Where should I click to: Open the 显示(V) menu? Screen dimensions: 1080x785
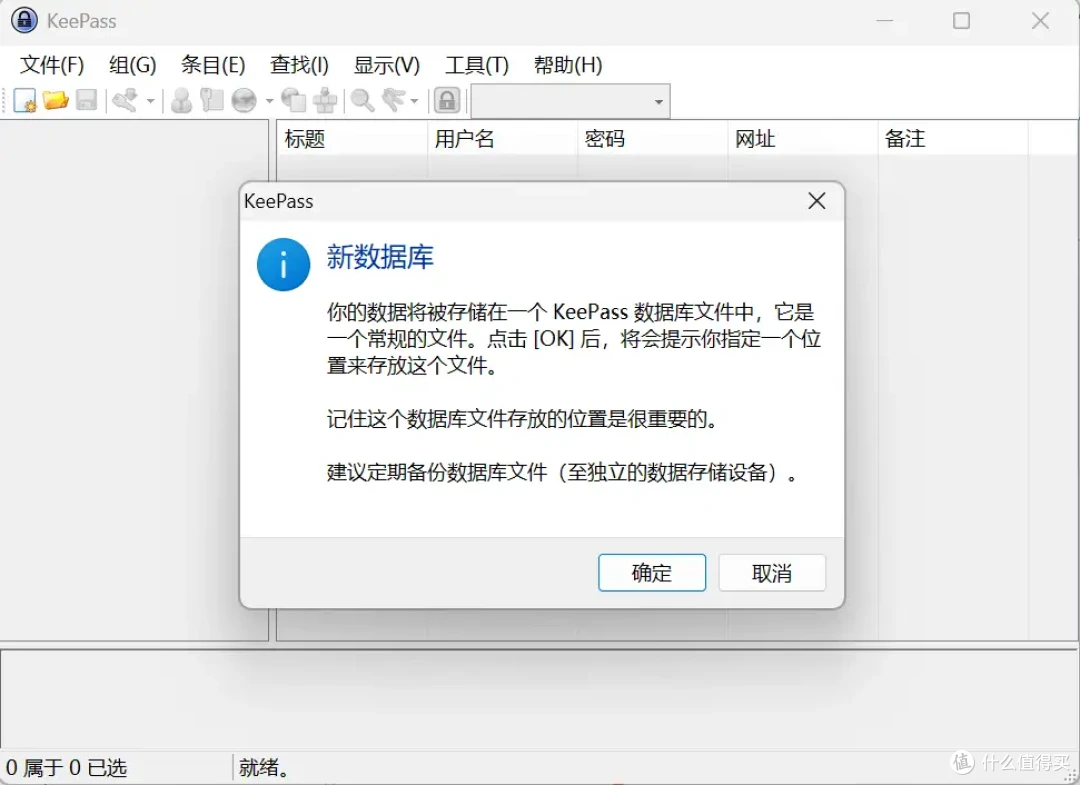386,65
